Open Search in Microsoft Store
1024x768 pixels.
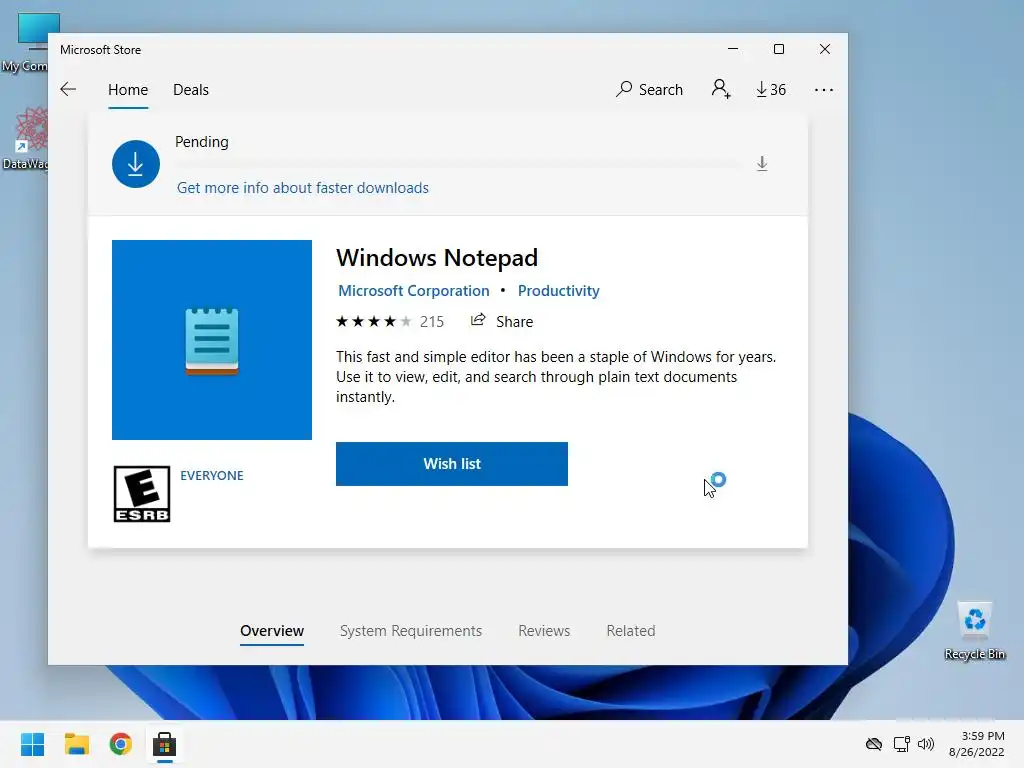(649, 89)
